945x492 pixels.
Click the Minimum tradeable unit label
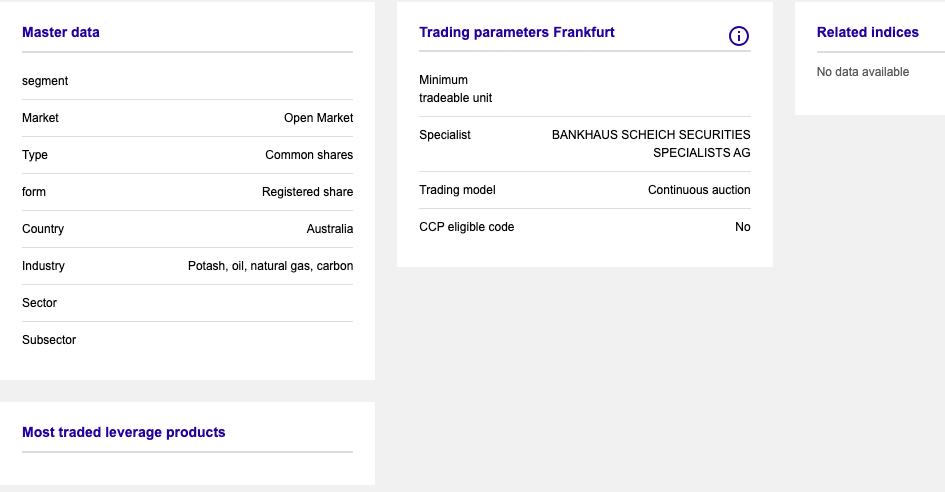455,89
